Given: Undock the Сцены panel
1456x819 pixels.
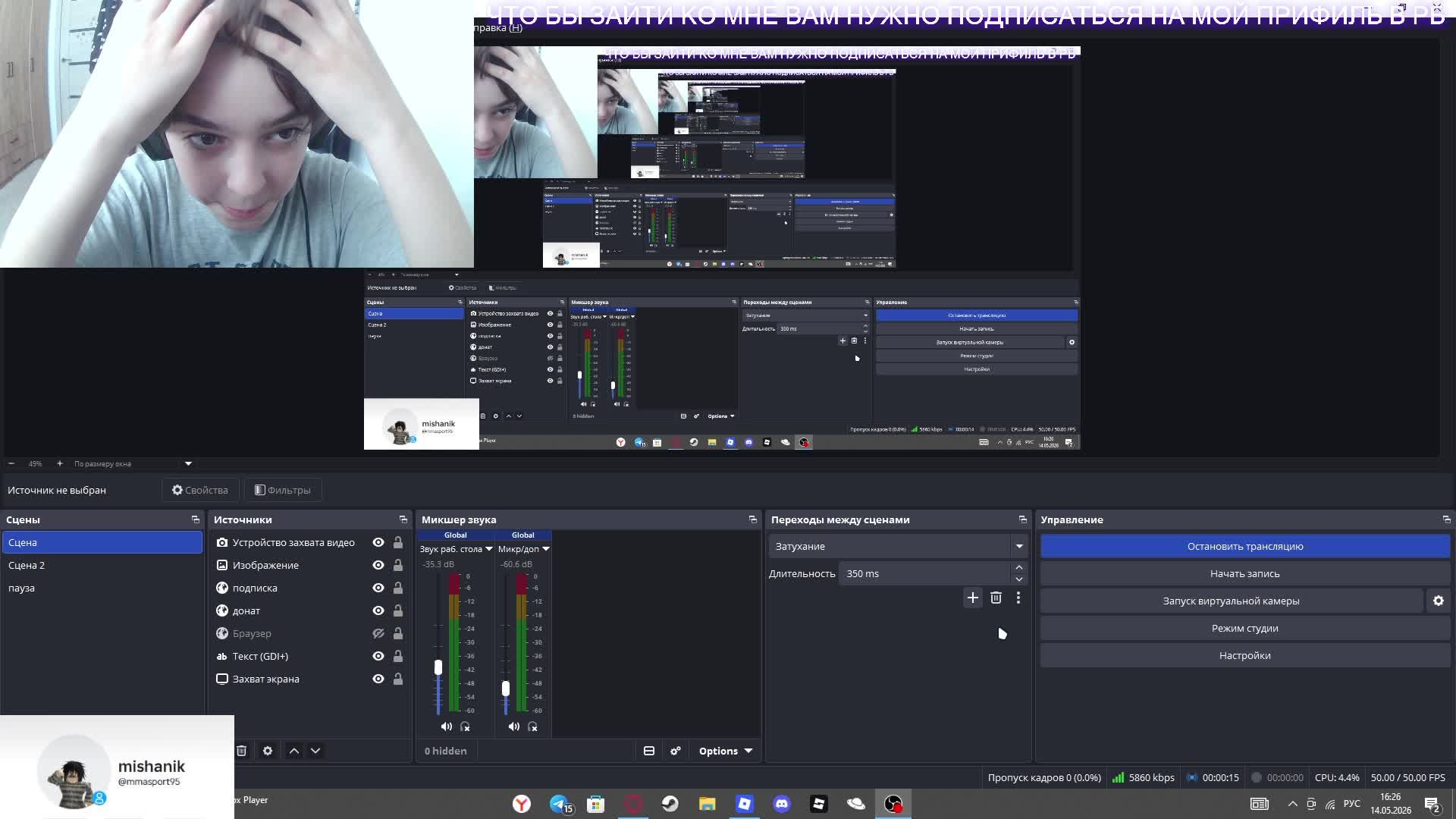Looking at the screenshot, I should click(196, 519).
